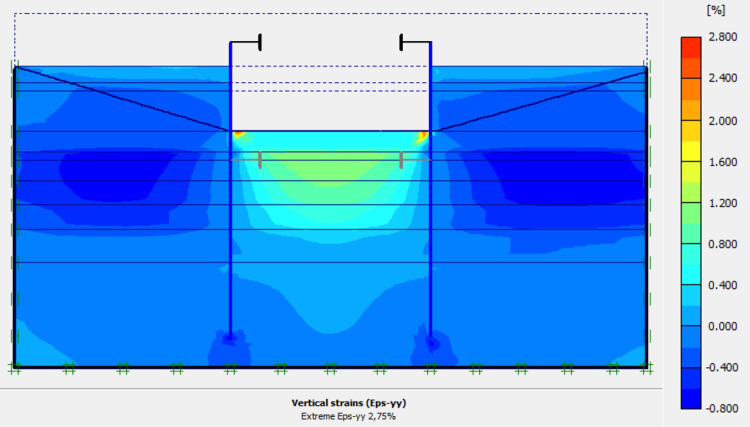
Task: Click the 0.800 legend value
Action: 722,244
